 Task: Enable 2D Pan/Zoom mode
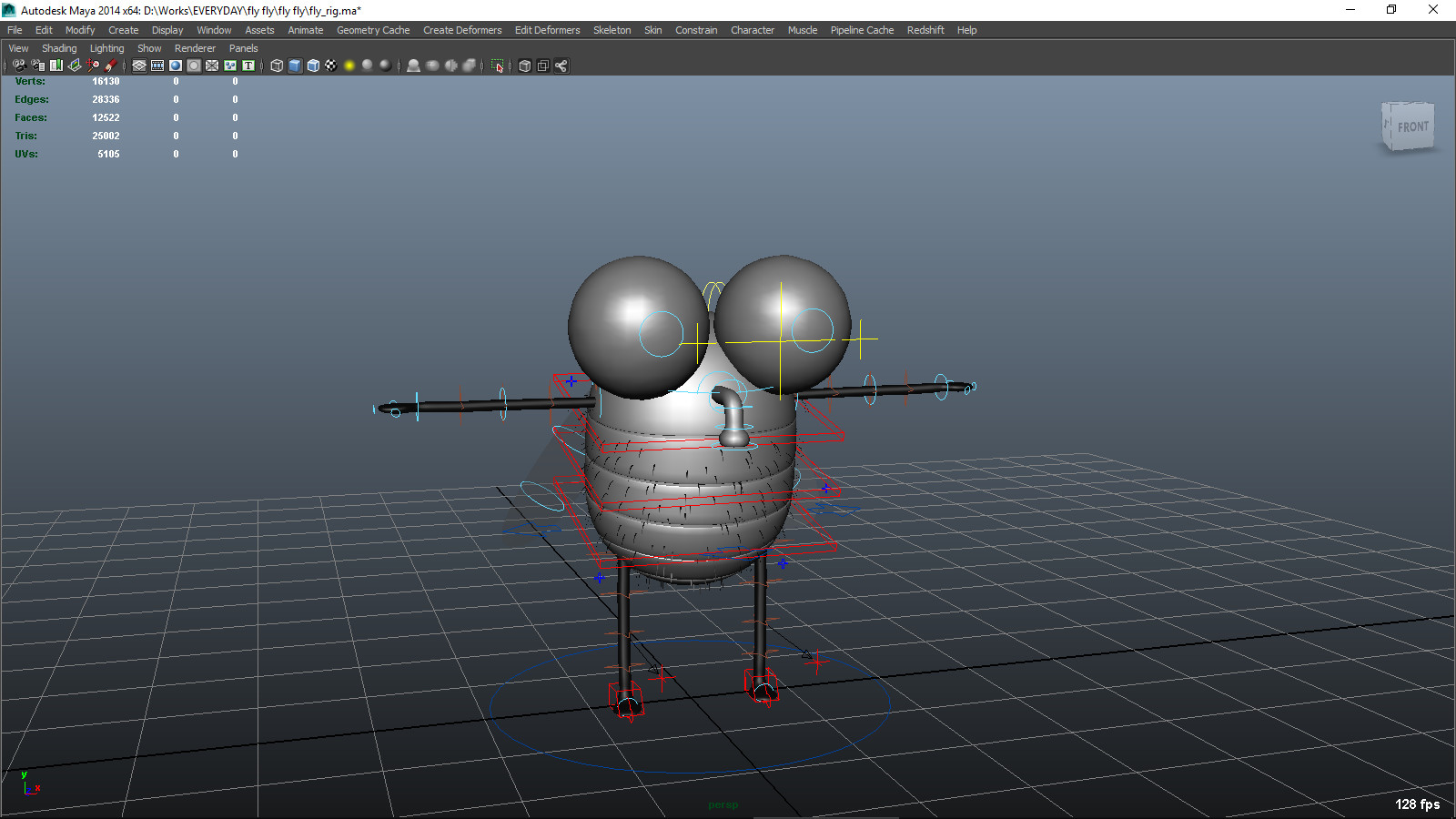tap(93, 66)
